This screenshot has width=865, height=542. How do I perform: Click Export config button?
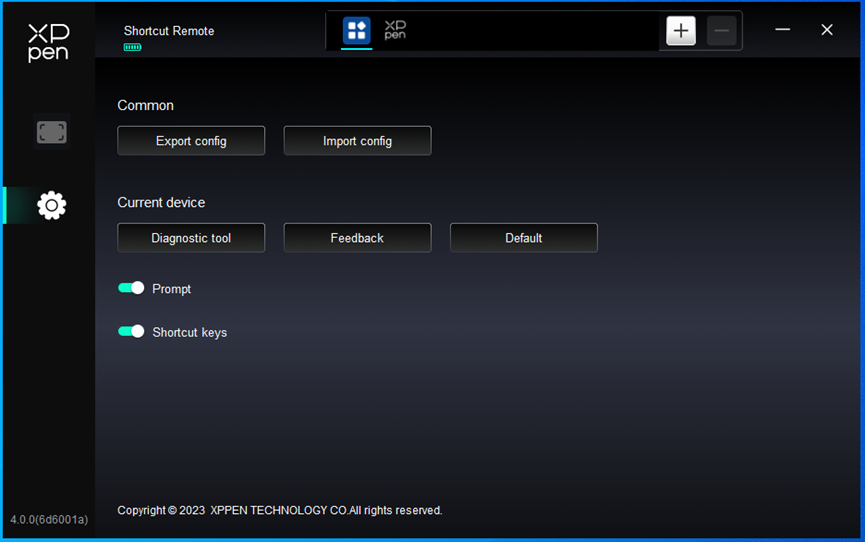pyautogui.click(x=191, y=141)
